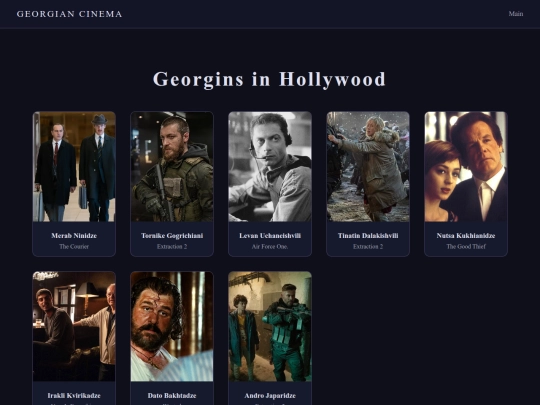The width and height of the screenshot is (540, 405).
Task: Click the GEORGIAN CINEMA site logo
Action: (x=70, y=14)
